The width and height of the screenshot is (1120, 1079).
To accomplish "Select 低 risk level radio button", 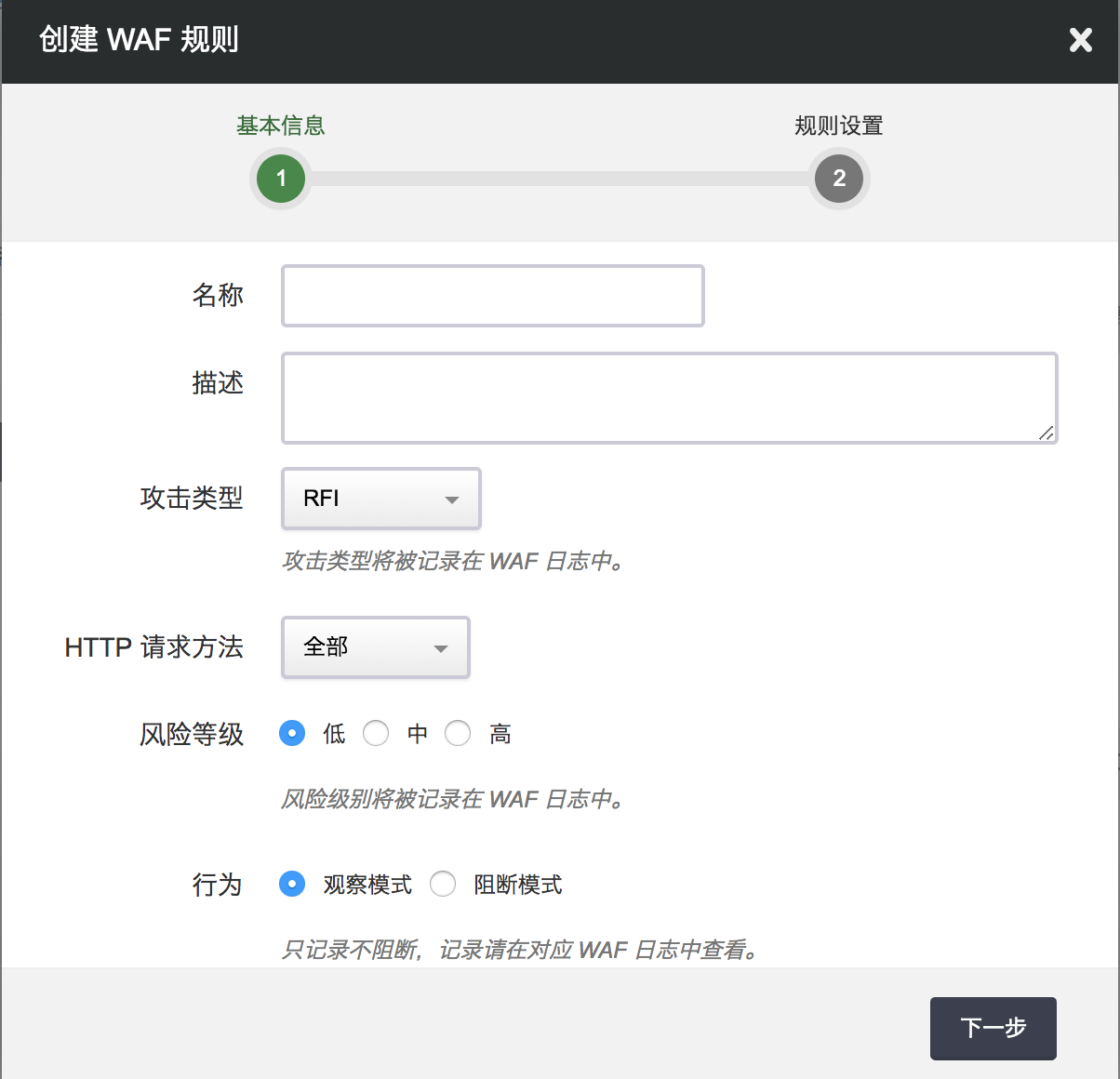I will [292, 734].
